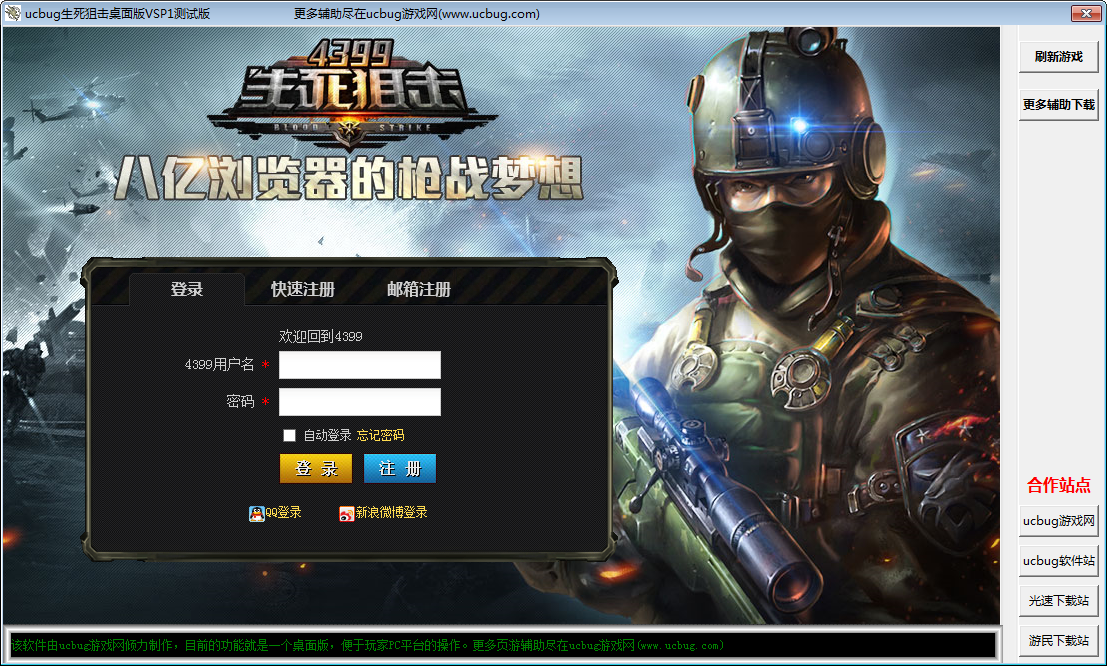Open the 快速注册 tab
1107x666 pixels.
(x=302, y=289)
